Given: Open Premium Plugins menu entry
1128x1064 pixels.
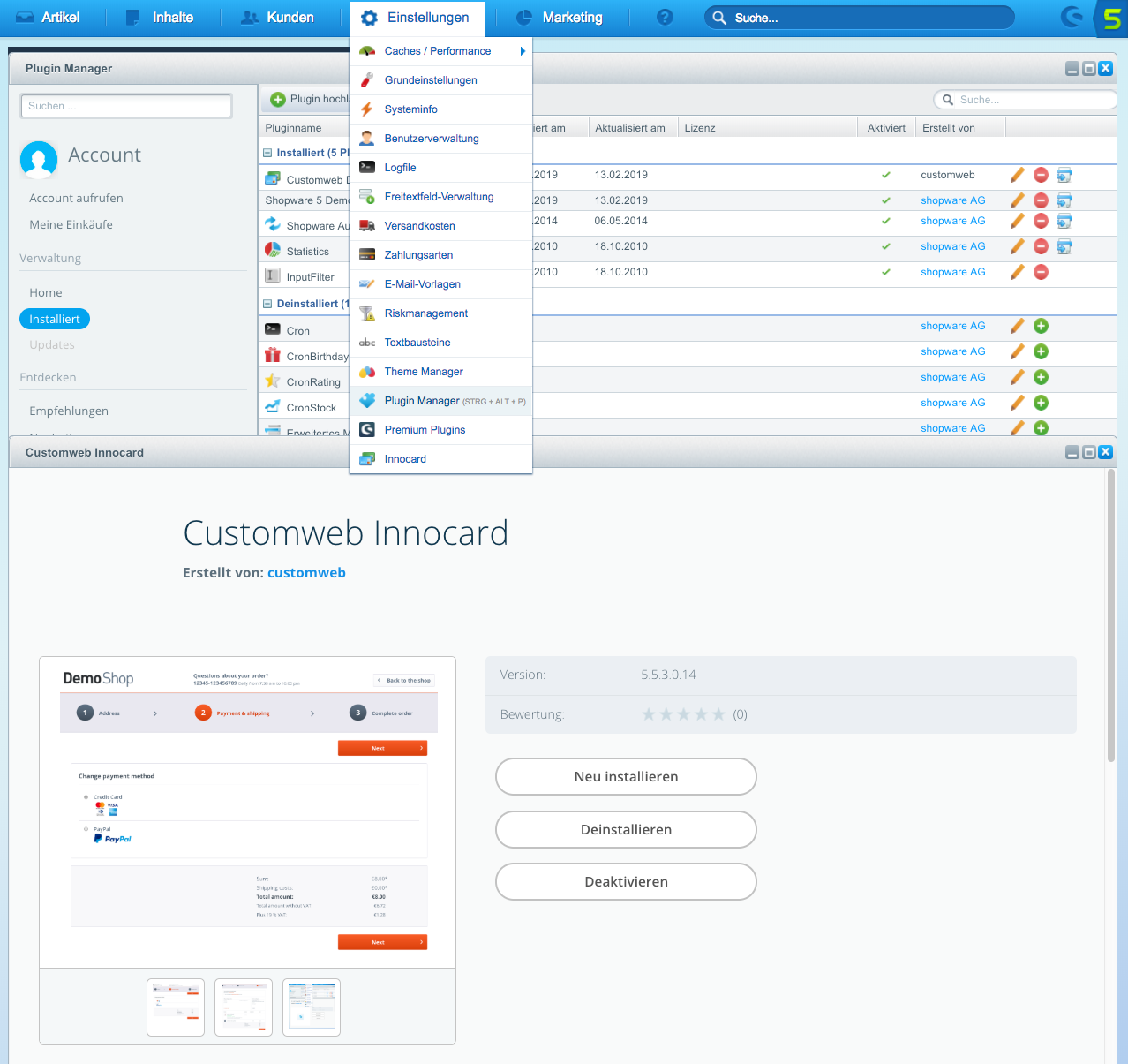Looking at the screenshot, I should pyautogui.click(x=440, y=430).
